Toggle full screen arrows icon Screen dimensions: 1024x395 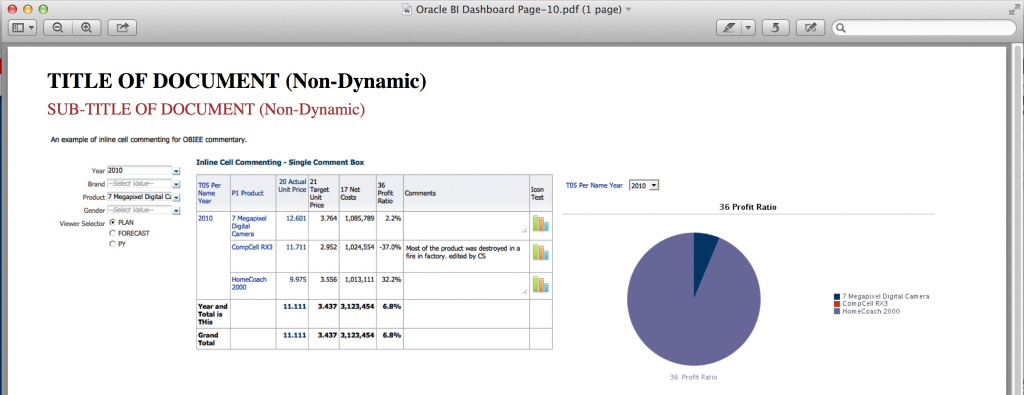[1014, 10]
